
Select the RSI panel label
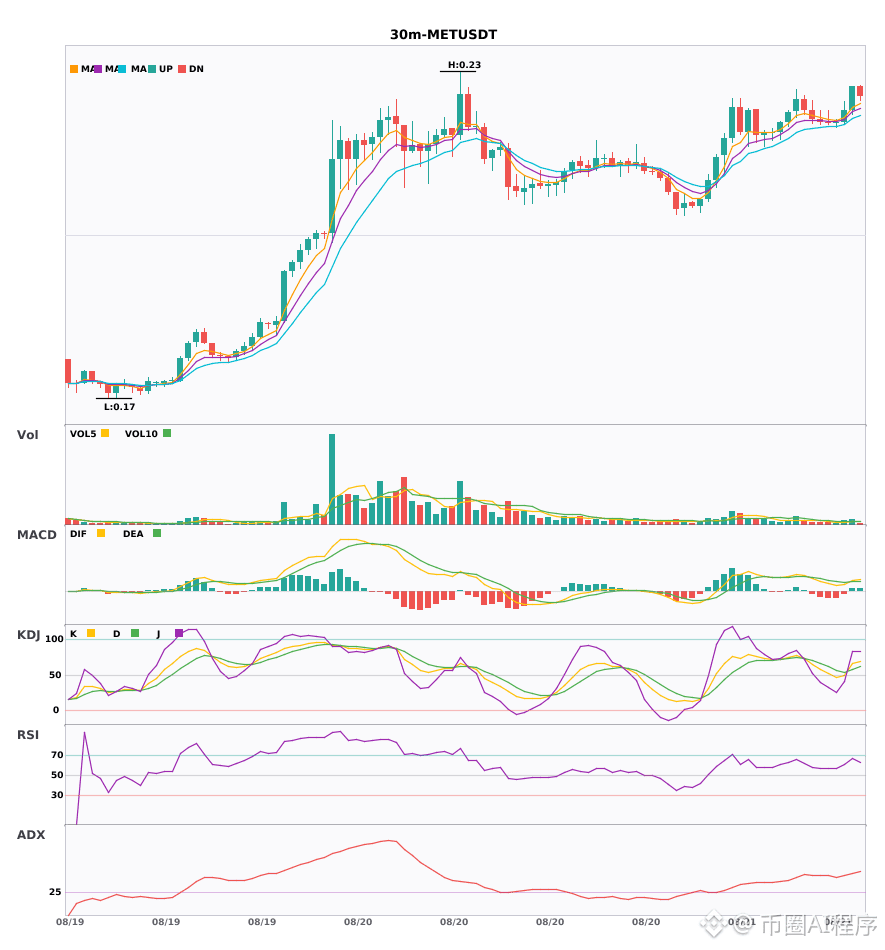(28, 735)
